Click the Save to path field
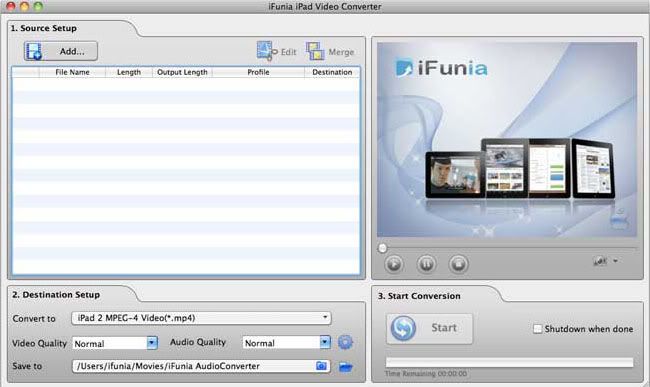 click(201, 366)
